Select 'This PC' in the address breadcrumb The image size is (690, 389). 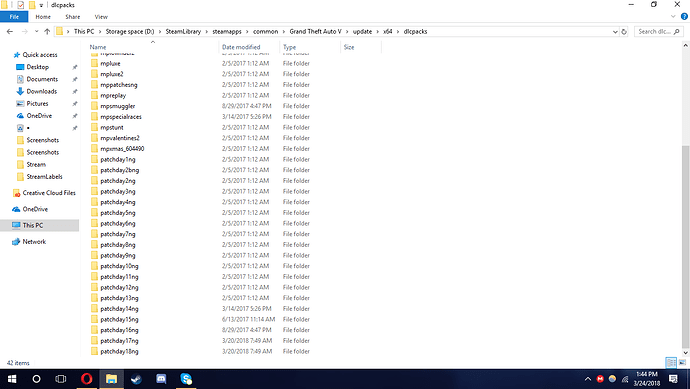84,32
